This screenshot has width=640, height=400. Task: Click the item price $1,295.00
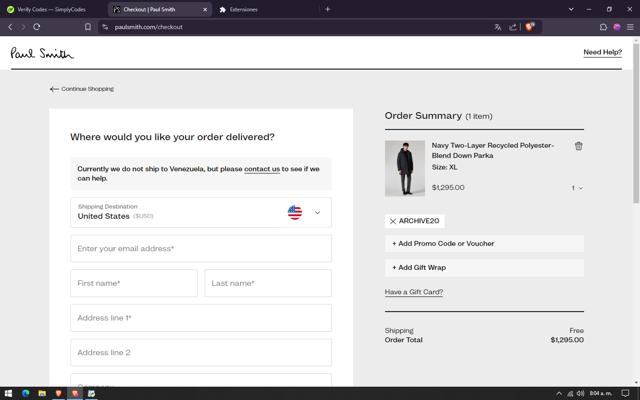coord(448,188)
